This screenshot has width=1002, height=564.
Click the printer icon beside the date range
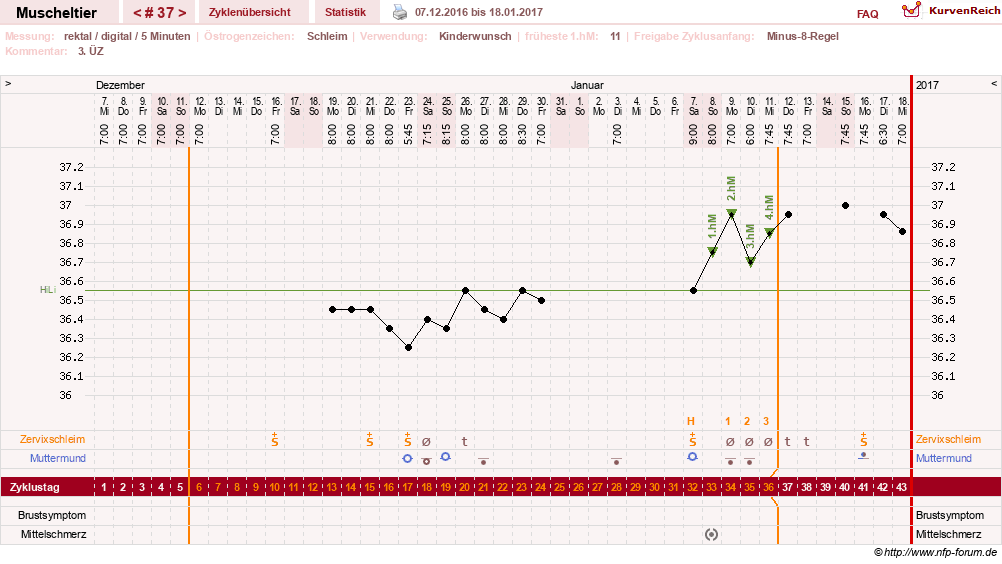399,12
